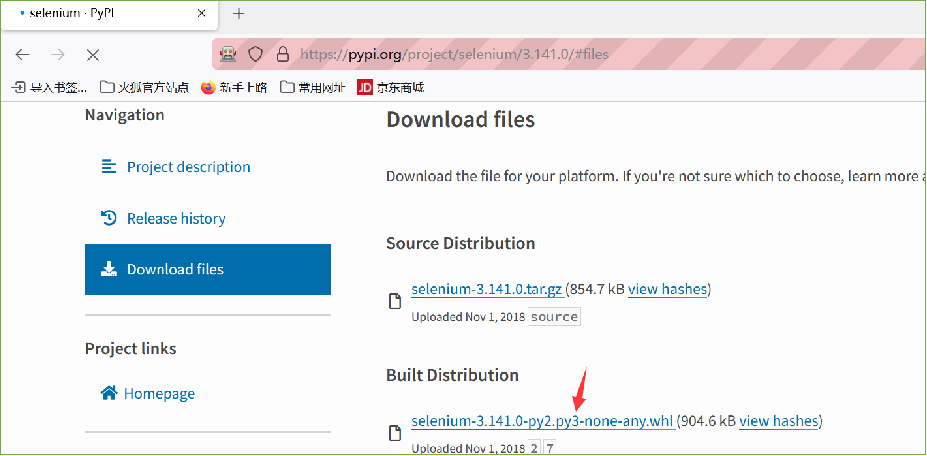Click the 'Project links' sidebar heading
The height and width of the screenshot is (456, 927).
pos(131,349)
